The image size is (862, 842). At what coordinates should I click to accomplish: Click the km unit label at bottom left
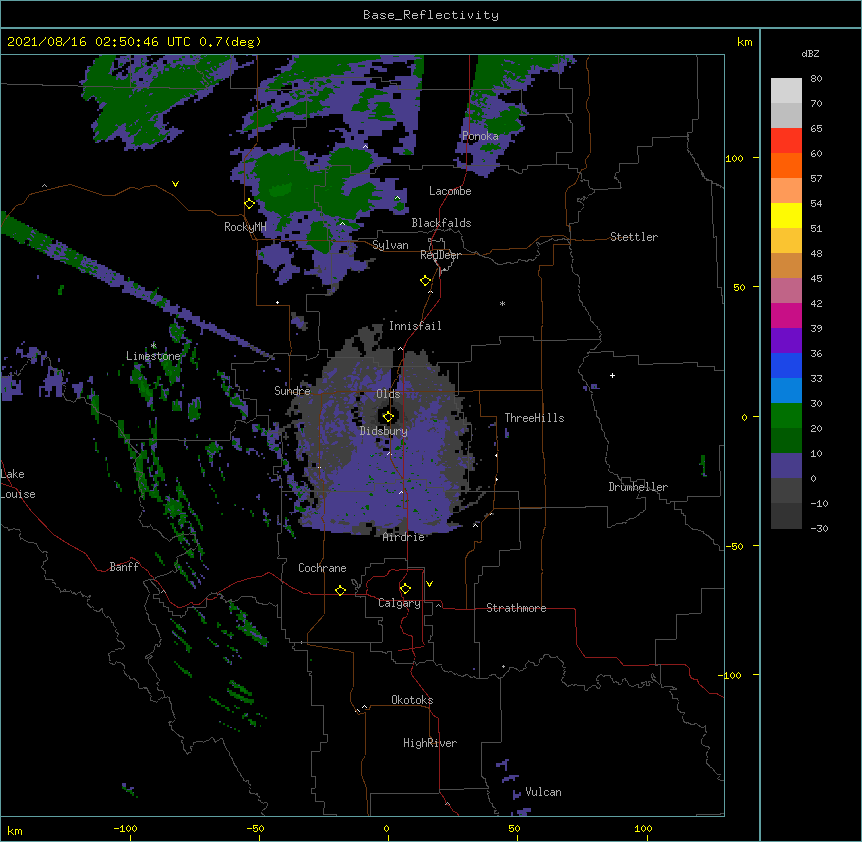coord(15,831)
